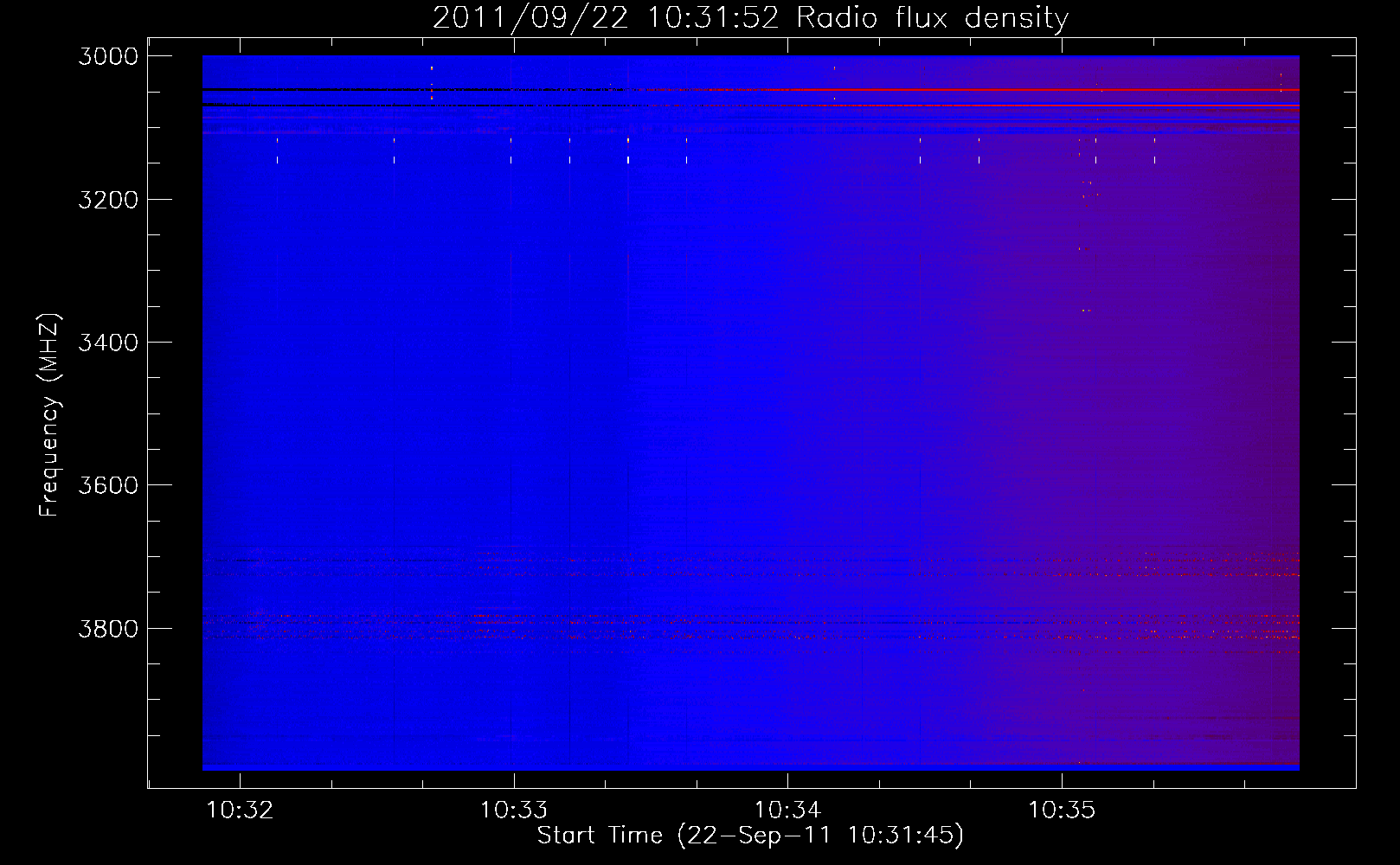
Task: Click the 'Frequency (MHZ)' axis label
Action: coord(49,415)
